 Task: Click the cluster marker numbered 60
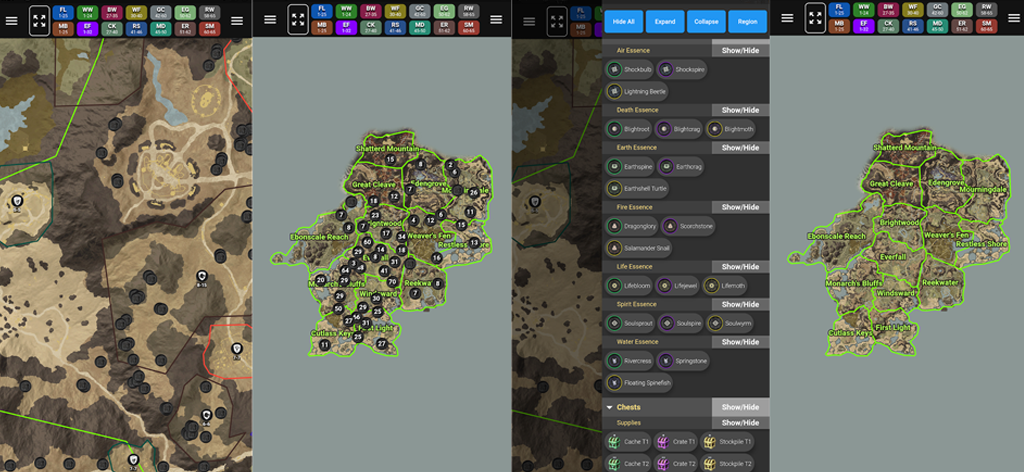pos(367,242)
